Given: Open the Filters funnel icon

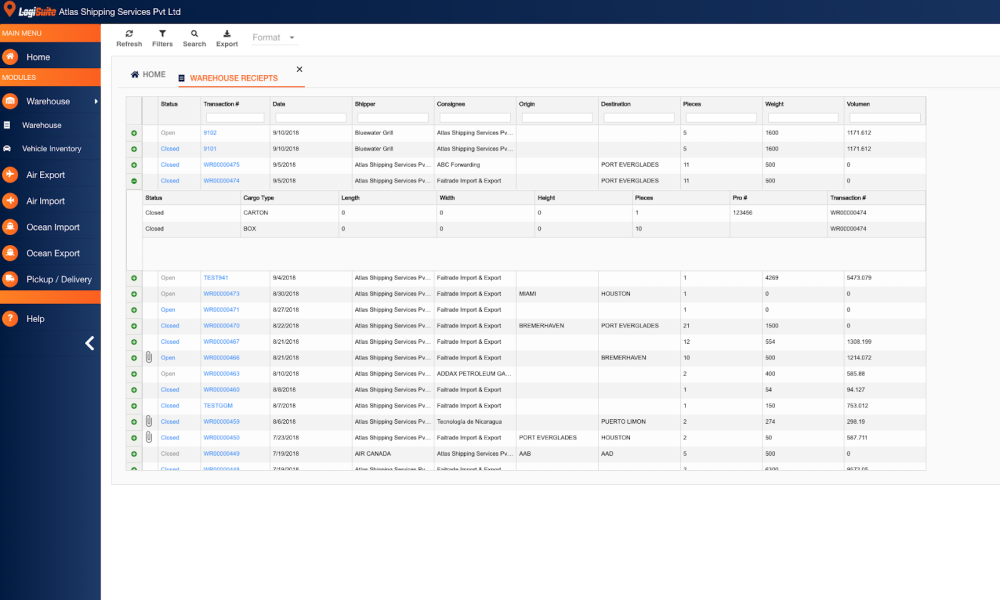Looking at the screenshot, I should coord(162,34).
